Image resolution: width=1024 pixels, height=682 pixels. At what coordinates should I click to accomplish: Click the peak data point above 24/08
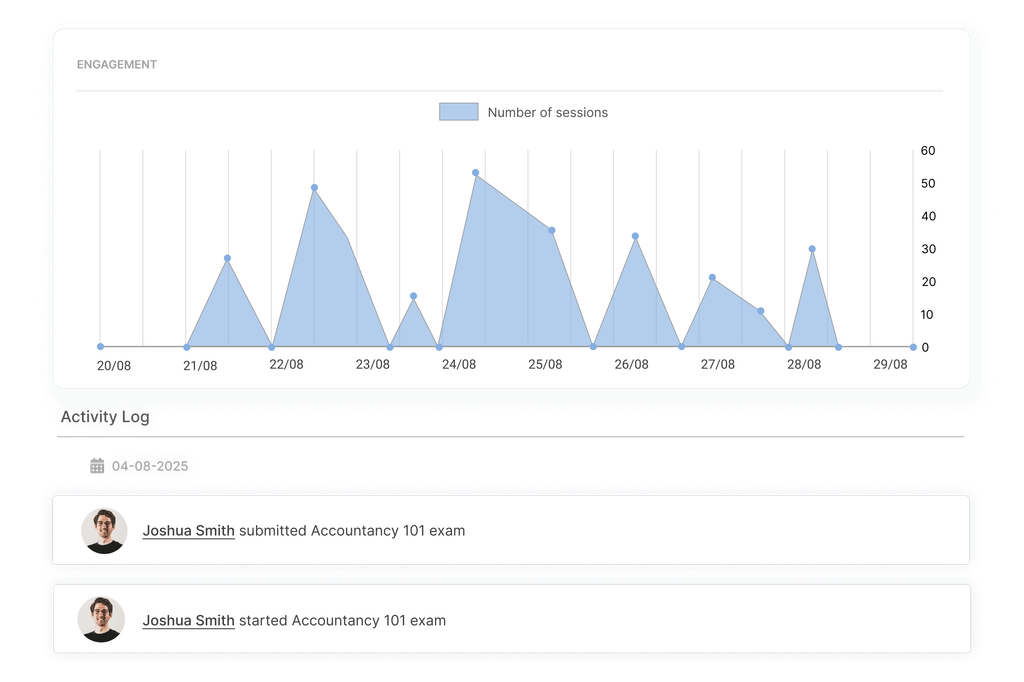(x=475, y=174)
